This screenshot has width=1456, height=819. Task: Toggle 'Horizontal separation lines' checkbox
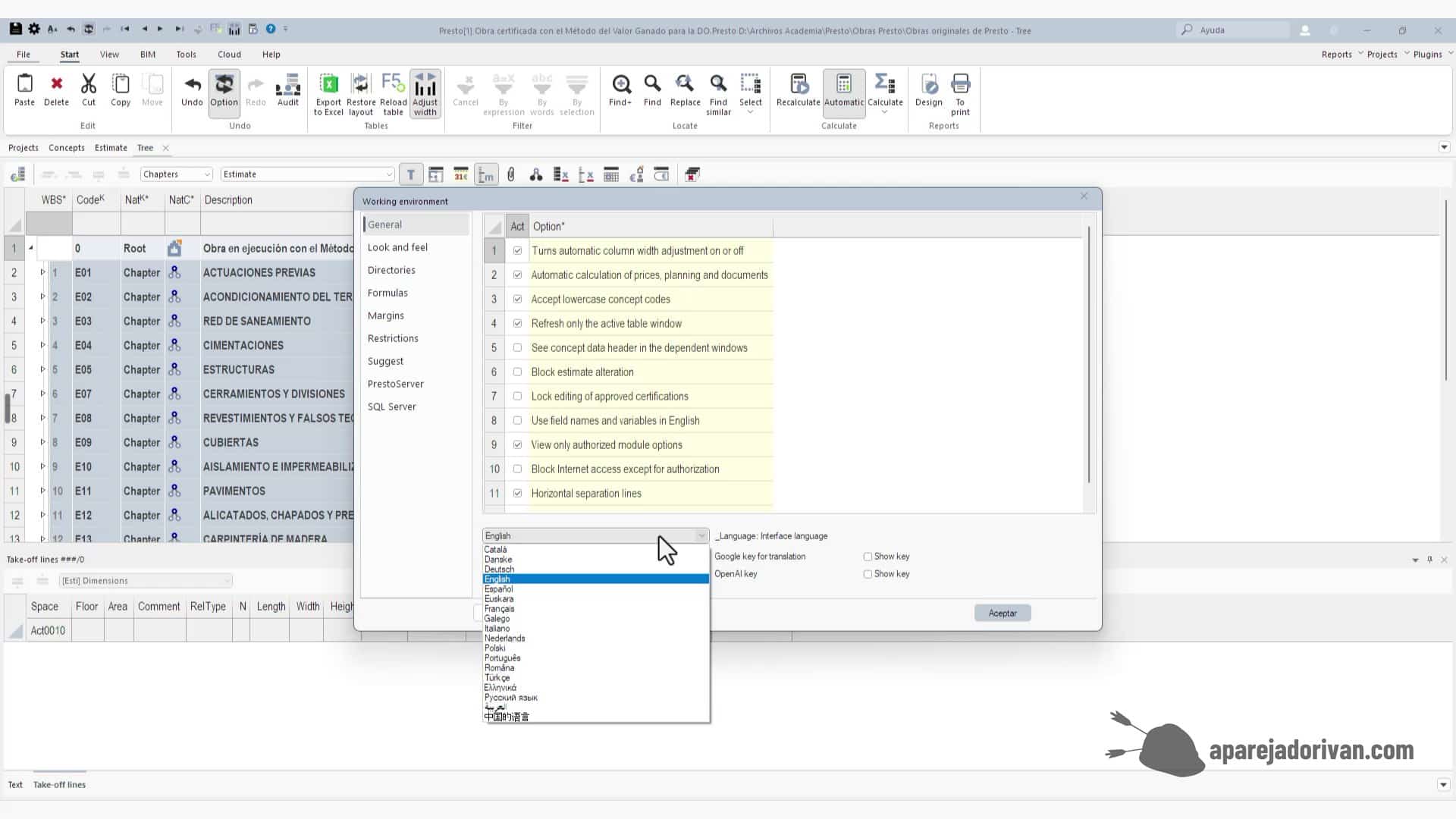pyautogui.click(x=517, y=493)
